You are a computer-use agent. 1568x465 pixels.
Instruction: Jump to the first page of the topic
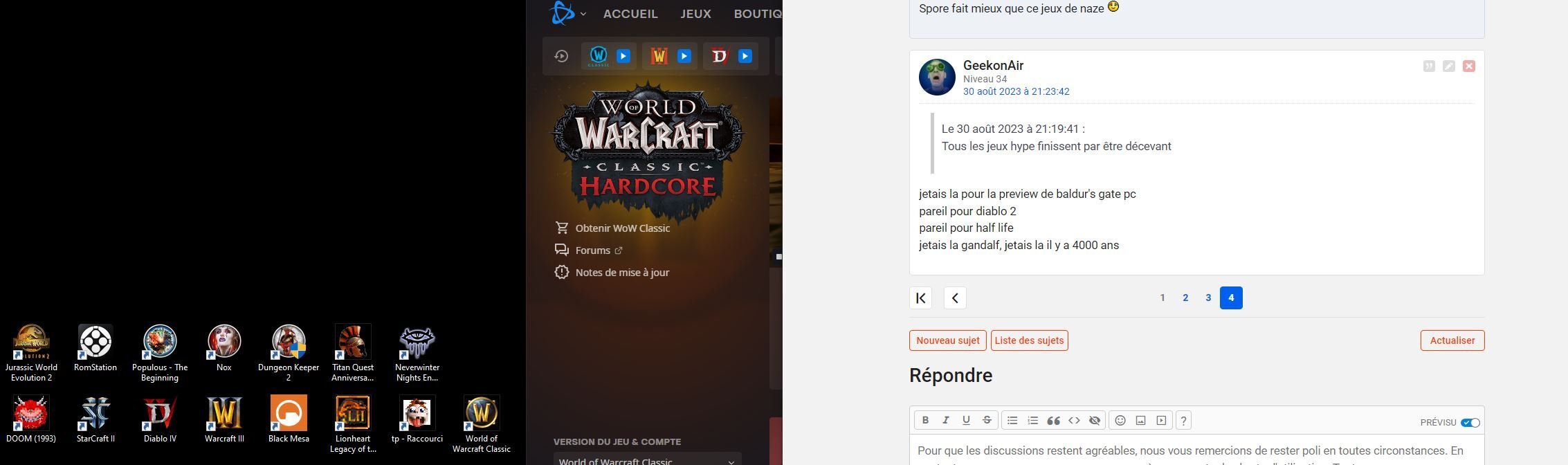[920, 298]
